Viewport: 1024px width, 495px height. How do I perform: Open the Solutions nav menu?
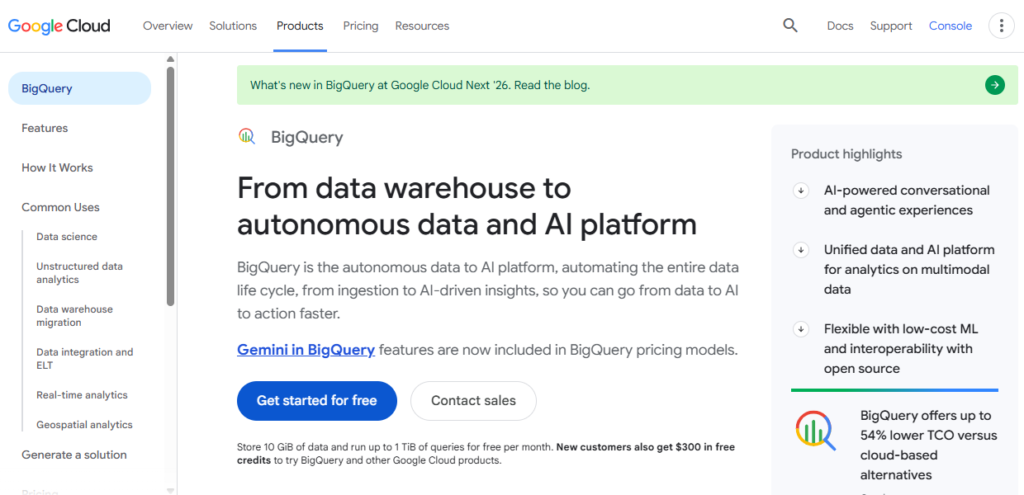(x=233, y=26)
